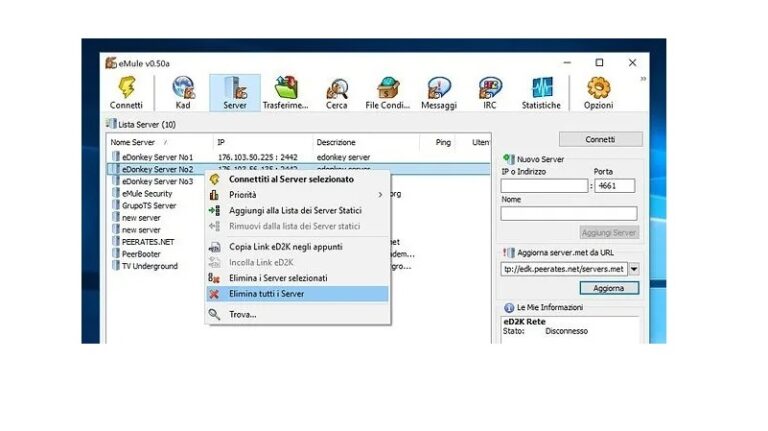This screenshot has width=768, height=431.
Task: Focus the Porta field showing 4661
Action: 614,186
